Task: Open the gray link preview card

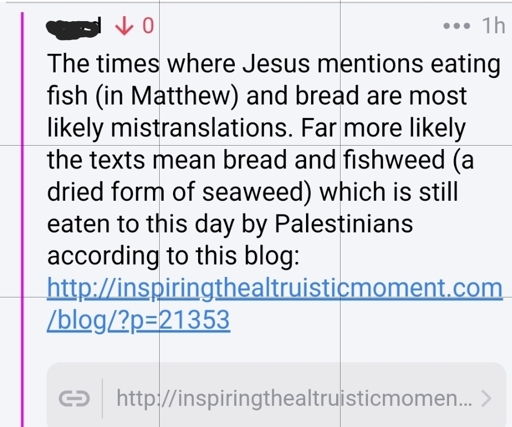Action: click(x=276, y=395)
